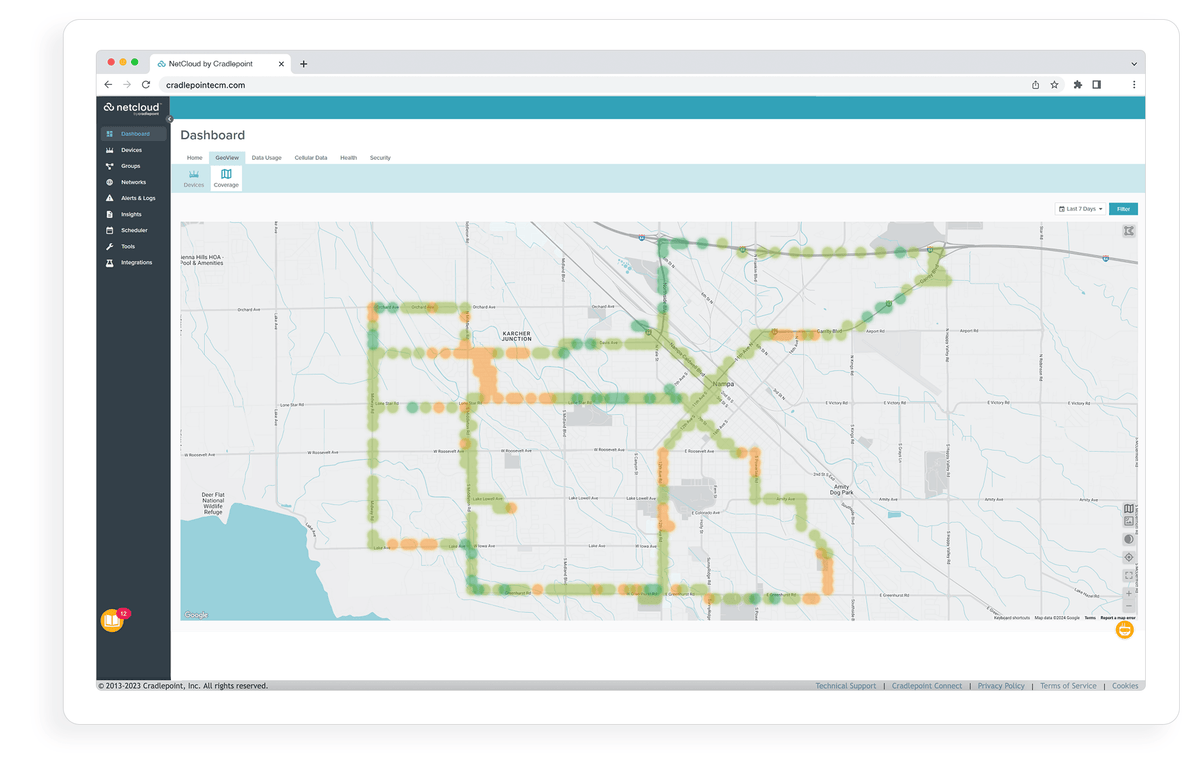Go back in browser
Screen dimensions: 1200x768
point(108,85)
